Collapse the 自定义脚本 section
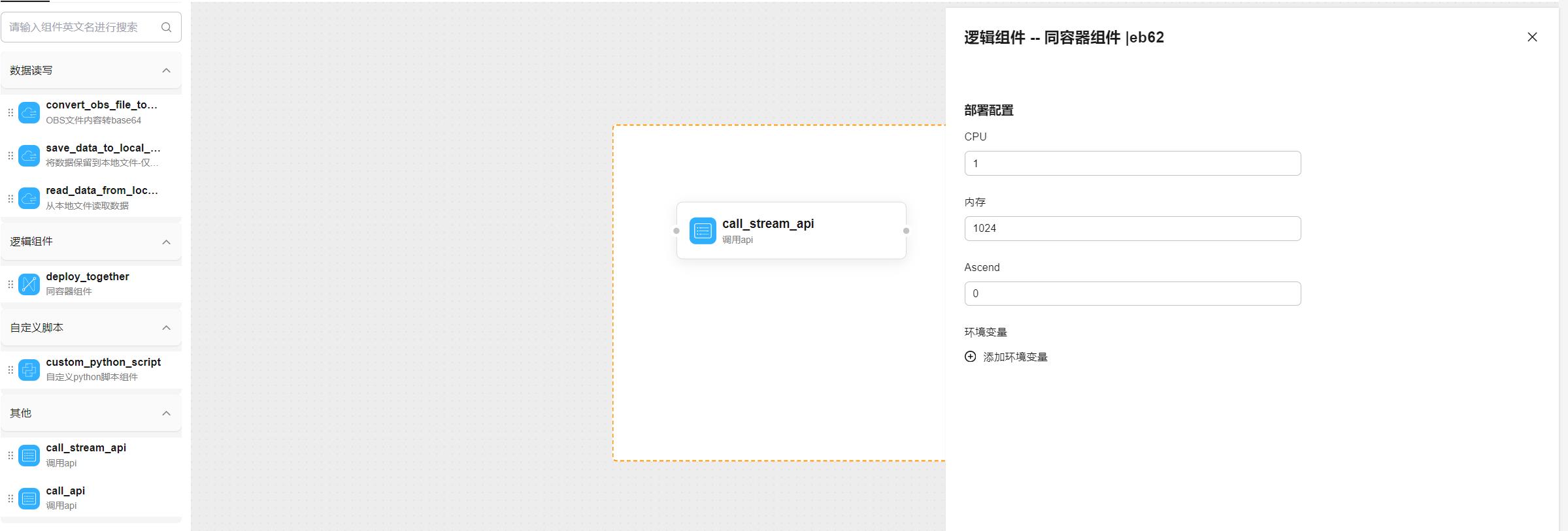The width and height of the screenshot is (1568, 531). (166, 328)
